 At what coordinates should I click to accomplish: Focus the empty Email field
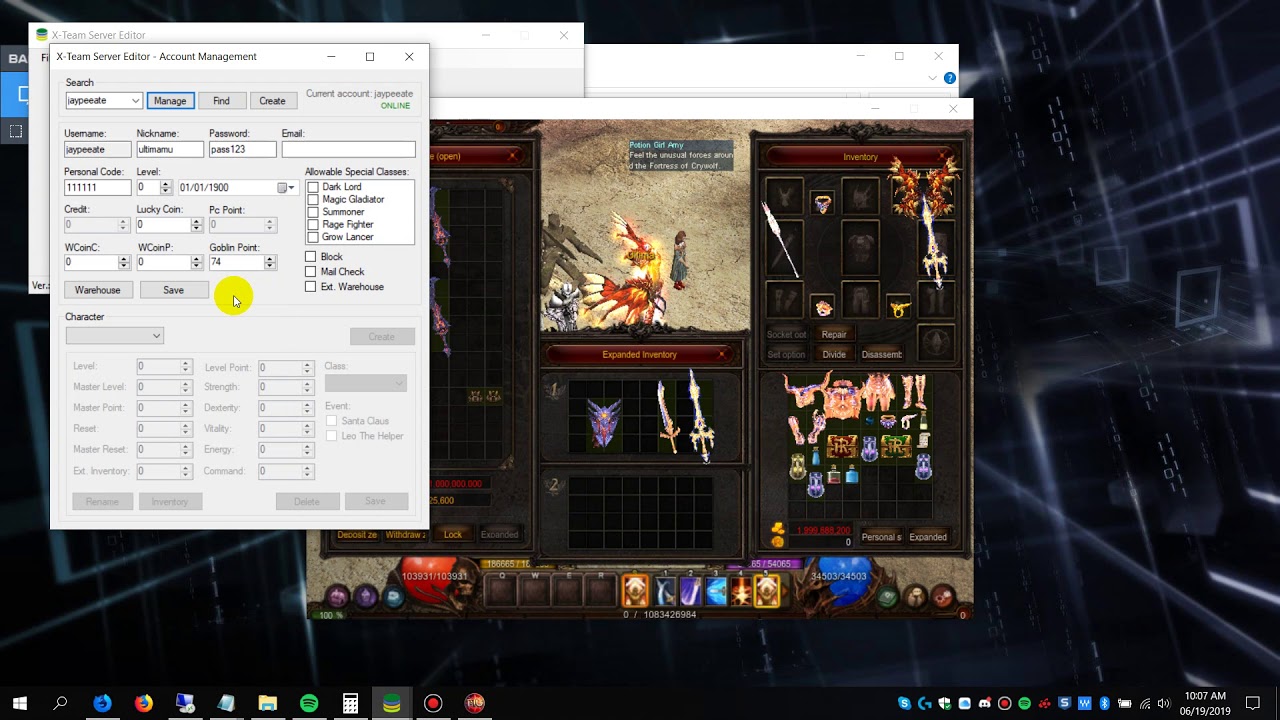[x=348, y=149]
